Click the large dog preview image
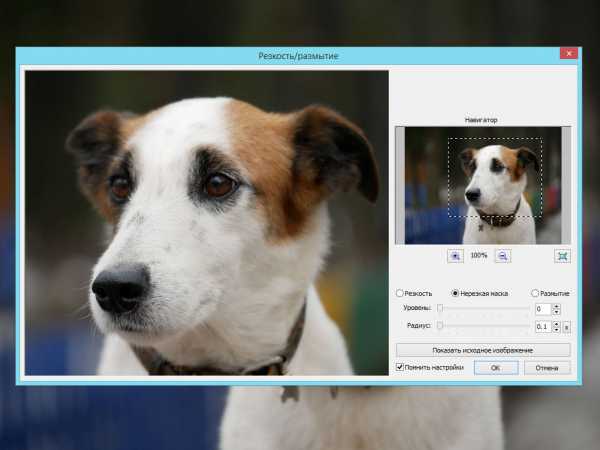Screen dimensions: 600x450 [x=207, y=223]
